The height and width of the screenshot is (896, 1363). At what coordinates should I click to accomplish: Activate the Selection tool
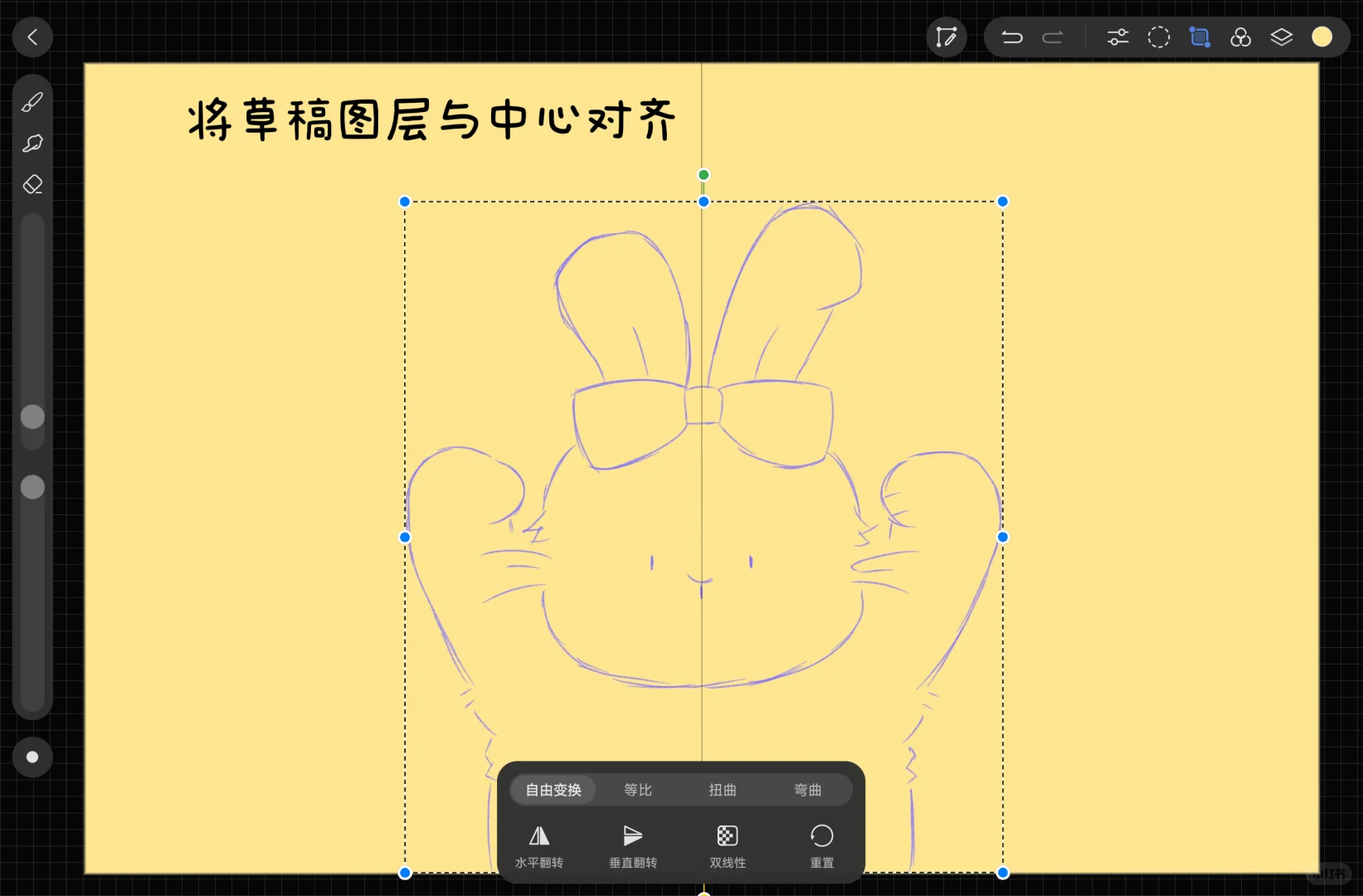click(1158, 37)
